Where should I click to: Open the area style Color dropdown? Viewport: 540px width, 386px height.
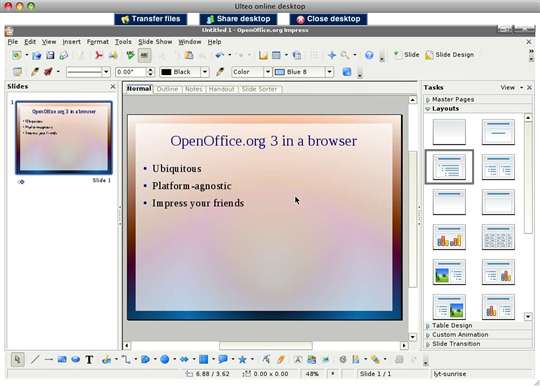point(268,72)
